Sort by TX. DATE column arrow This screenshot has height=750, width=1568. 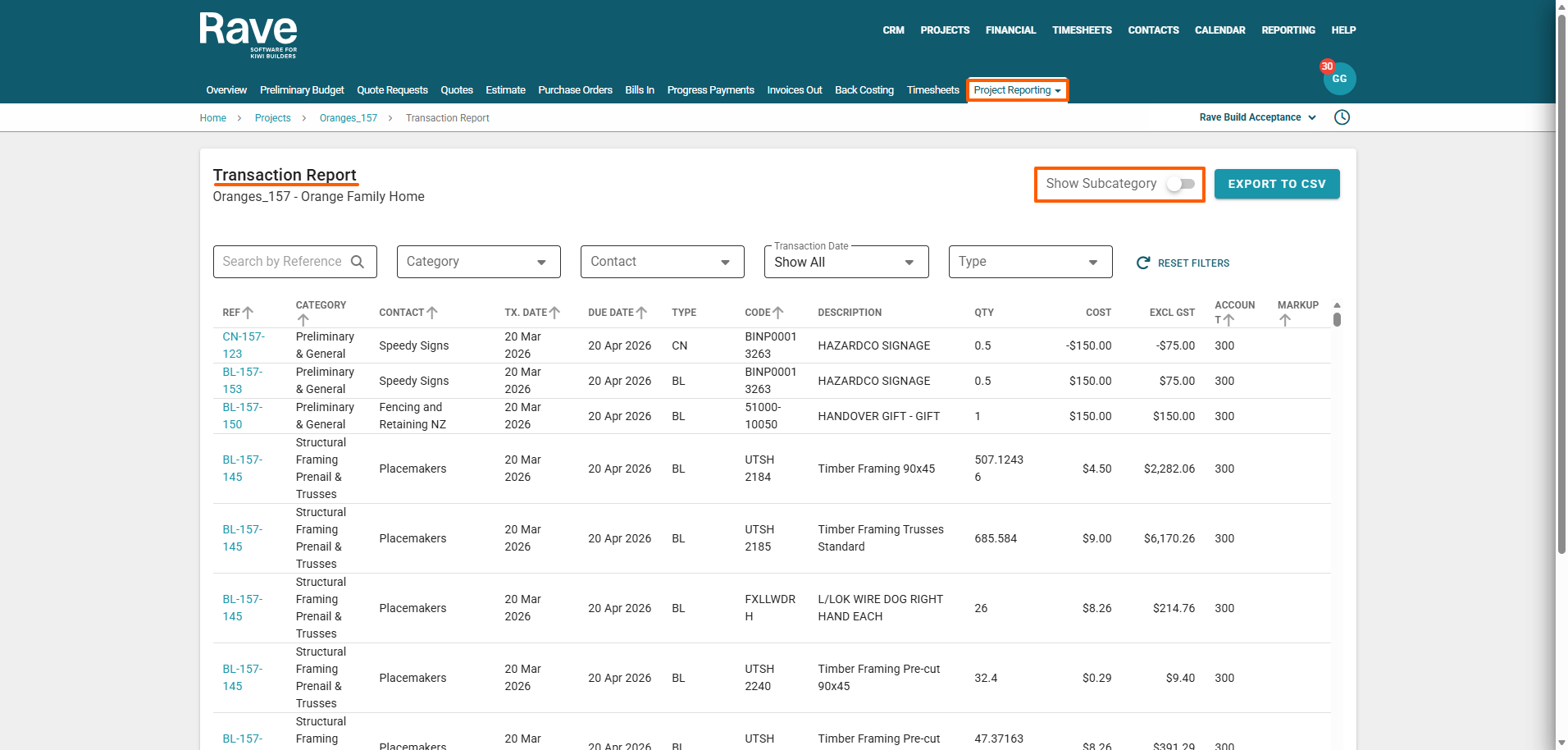(x=555, y=313)
